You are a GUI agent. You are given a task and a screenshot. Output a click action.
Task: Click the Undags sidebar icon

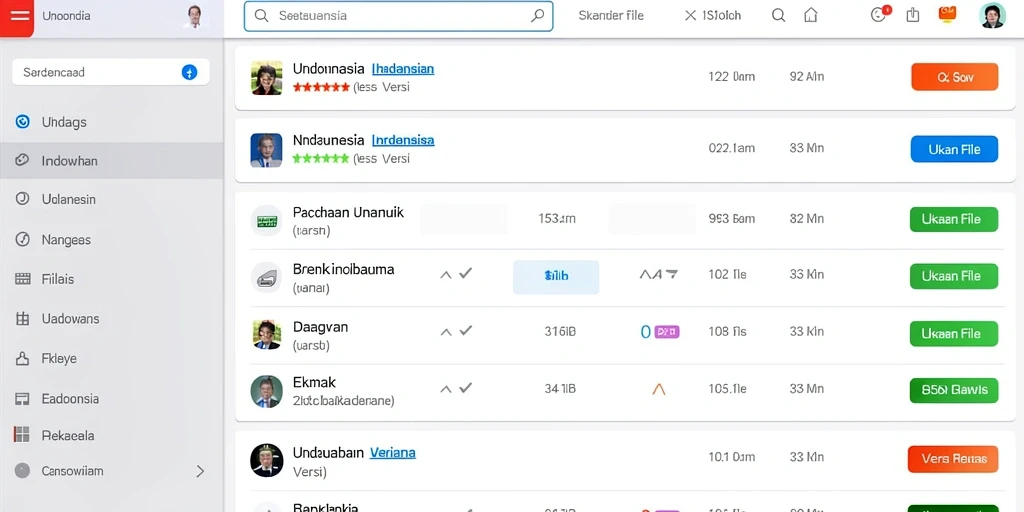pos(22,121)
